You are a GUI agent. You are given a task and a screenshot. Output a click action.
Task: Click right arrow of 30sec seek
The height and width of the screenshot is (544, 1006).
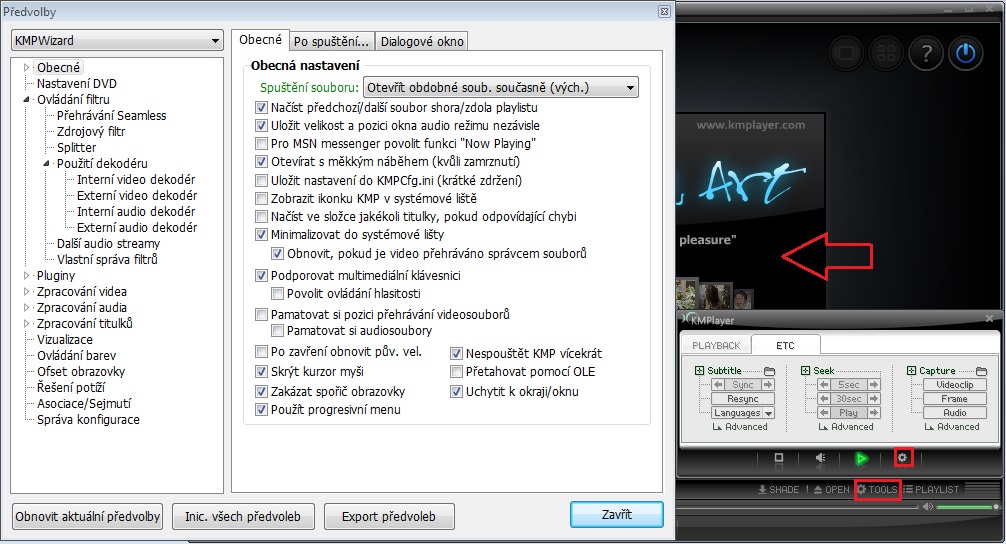(873, 399)
